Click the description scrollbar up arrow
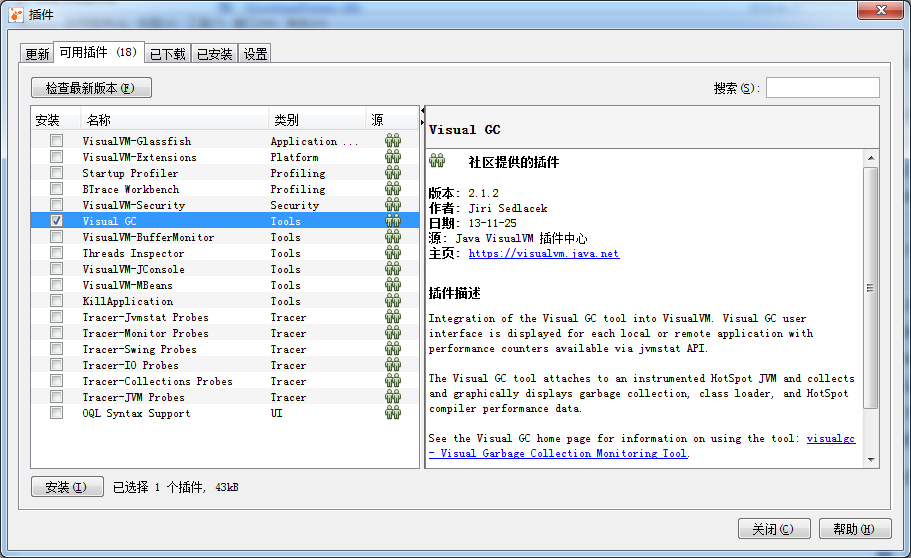The height and width of the screenshot is (558, 911). click(x=870, y=158)
